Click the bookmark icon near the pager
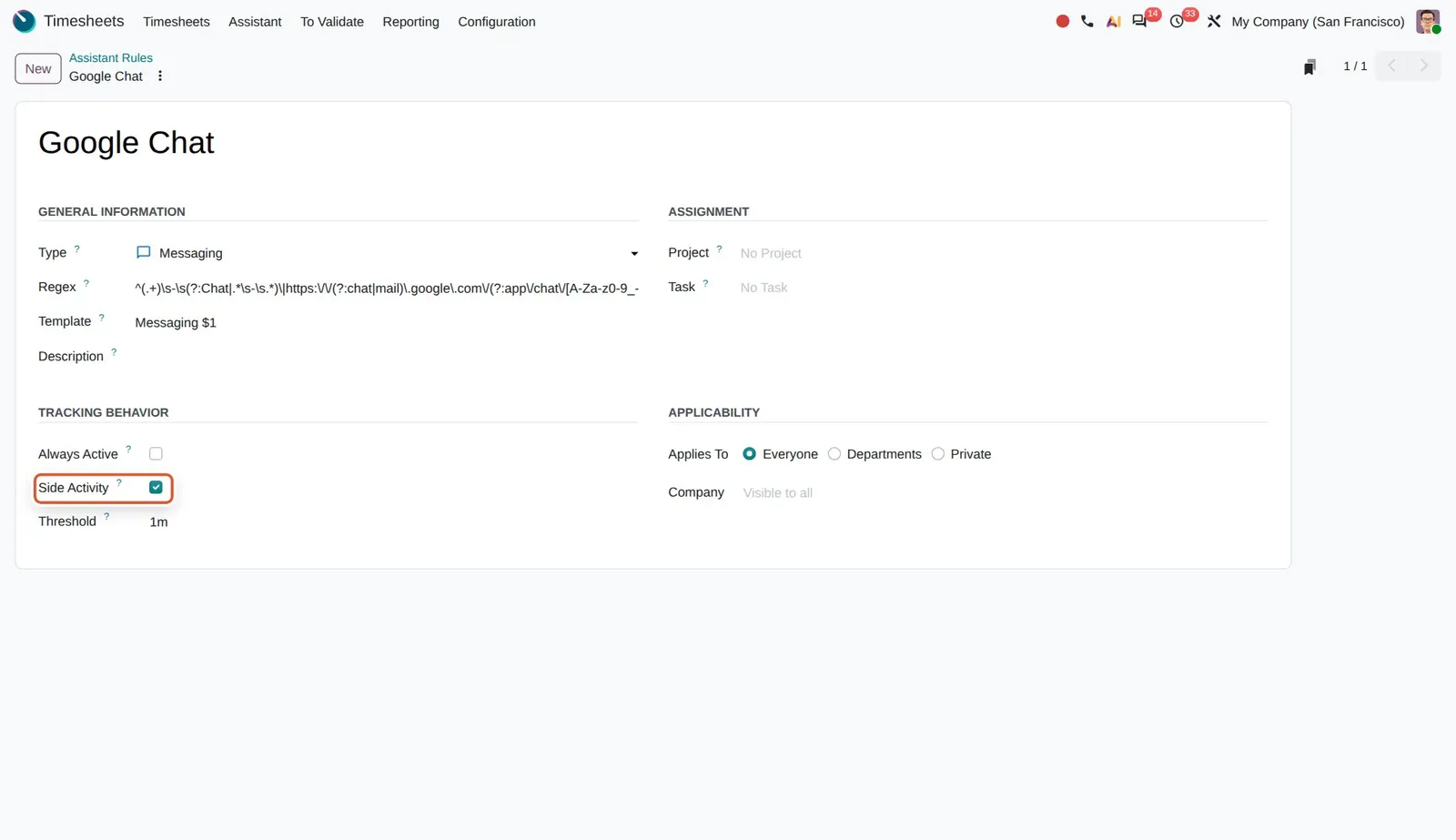This screenshot has width=1456, height=840. point(1309,66)
